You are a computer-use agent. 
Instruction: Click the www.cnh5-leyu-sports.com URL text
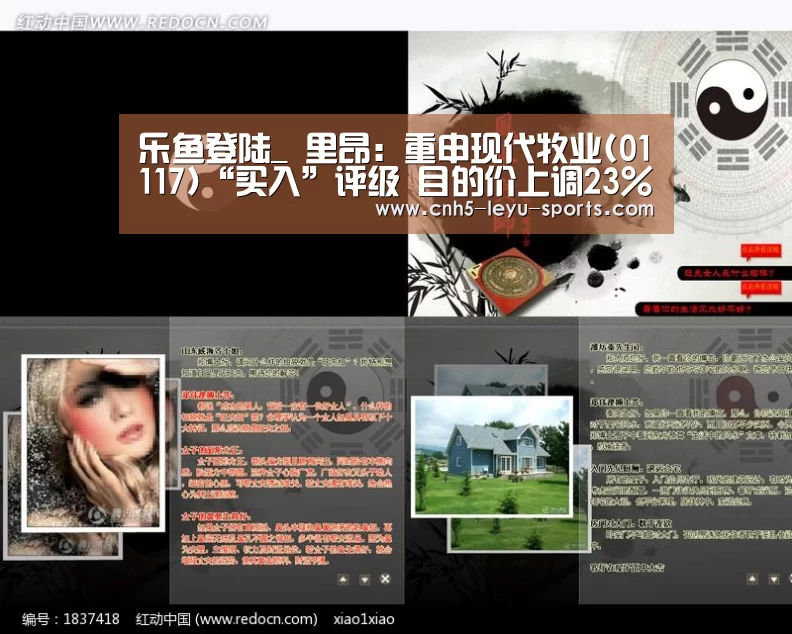[x=514, y=208]
